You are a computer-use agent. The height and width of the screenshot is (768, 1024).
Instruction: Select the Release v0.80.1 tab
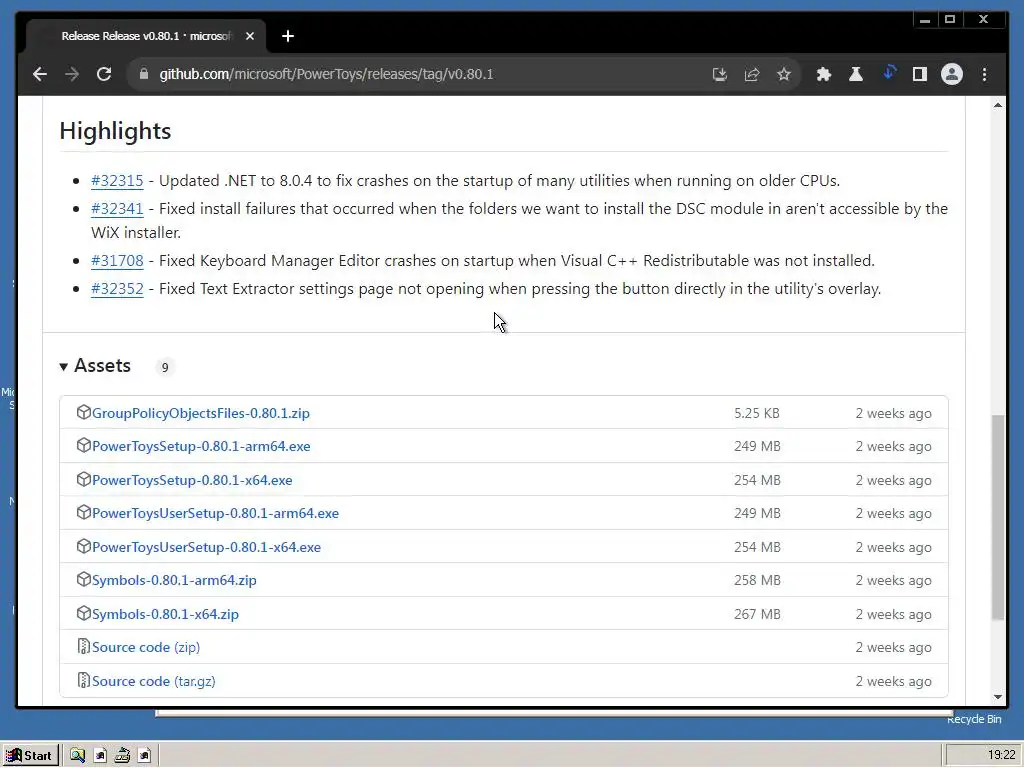coord(145,36)
